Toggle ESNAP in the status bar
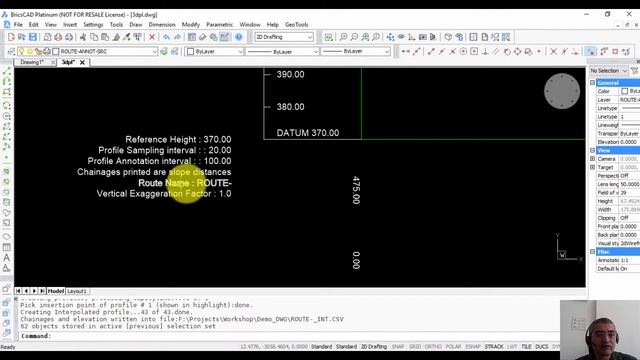Viewport: 640px width, 360px height. coord(473,347)
